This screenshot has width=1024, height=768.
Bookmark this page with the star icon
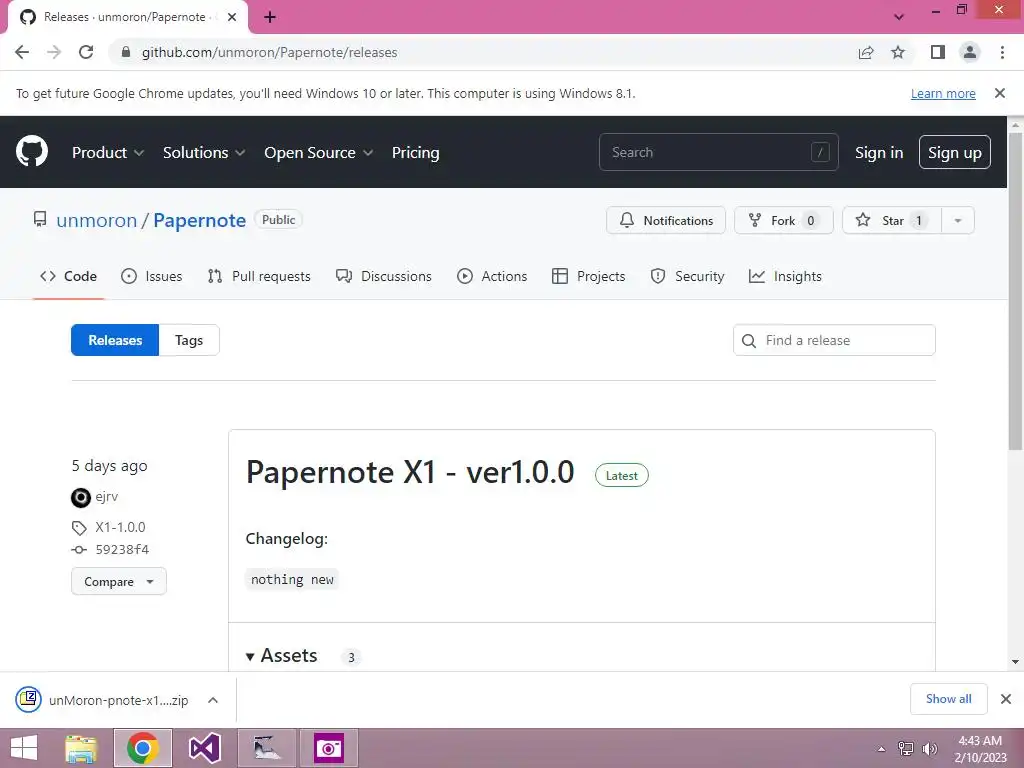[898, 52]
